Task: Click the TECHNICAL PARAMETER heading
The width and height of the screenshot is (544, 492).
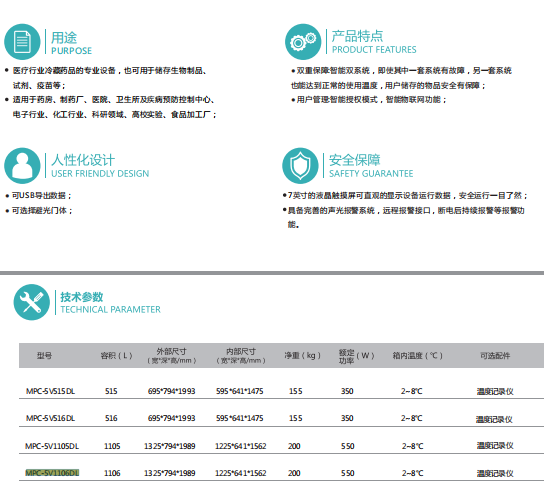Action: pyautogui.click(x=110, y=309)
